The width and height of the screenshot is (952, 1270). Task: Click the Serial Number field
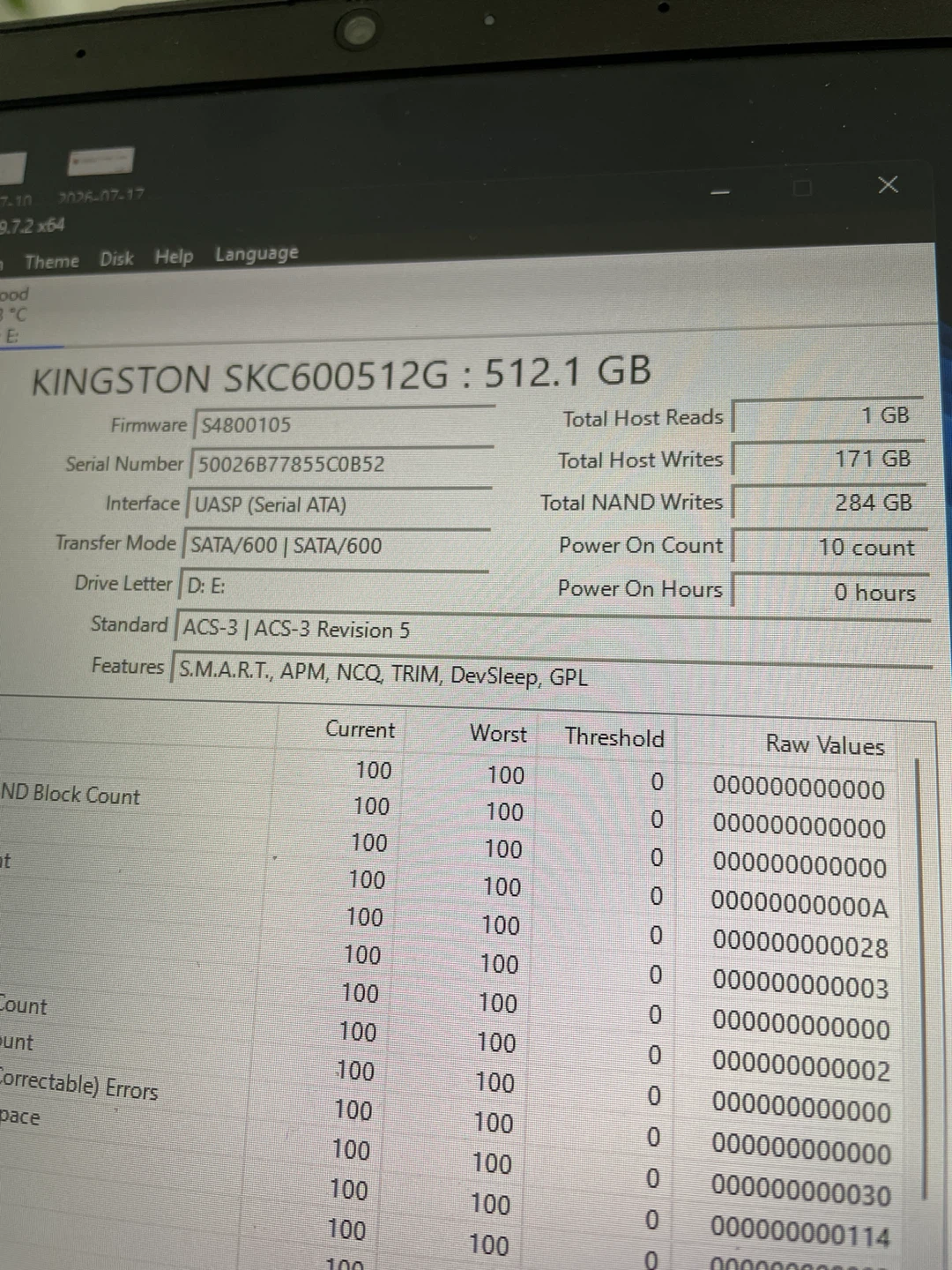point(341,464)
